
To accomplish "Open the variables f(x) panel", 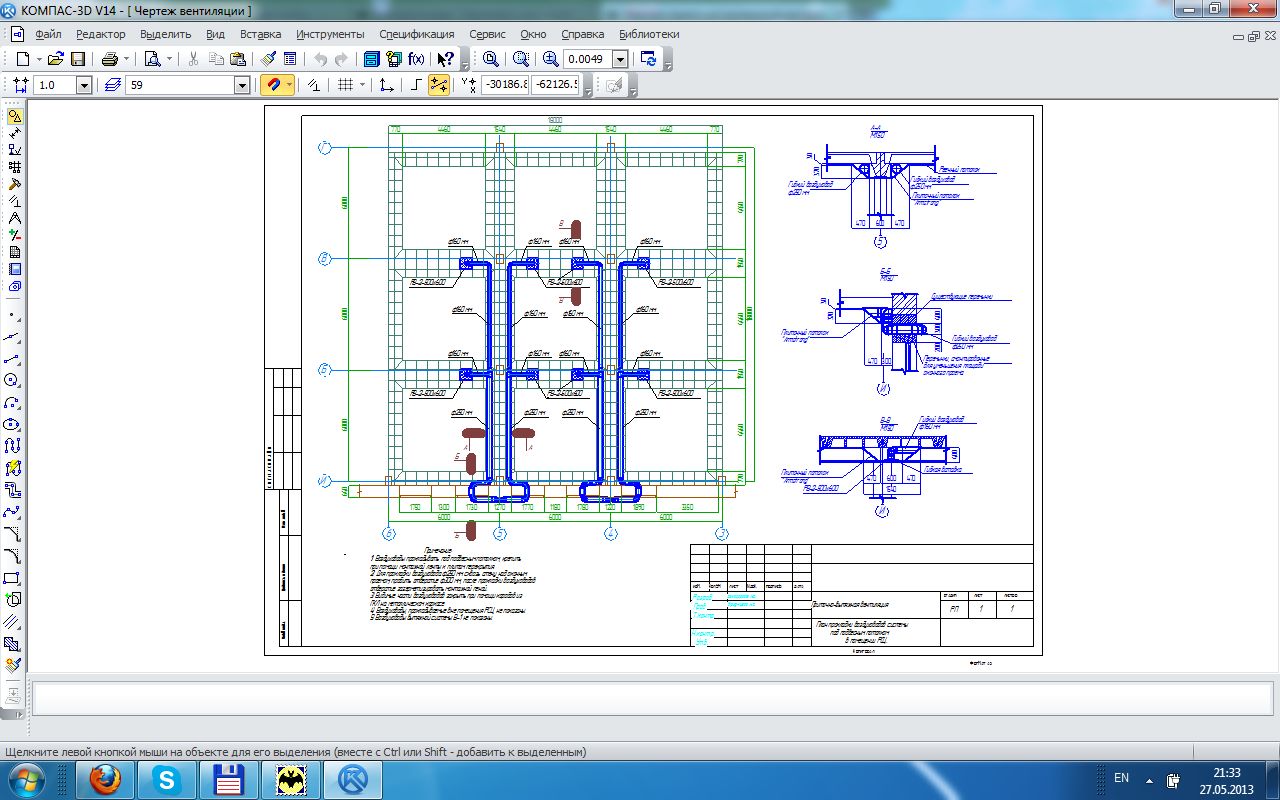I will tap(416, 59).
